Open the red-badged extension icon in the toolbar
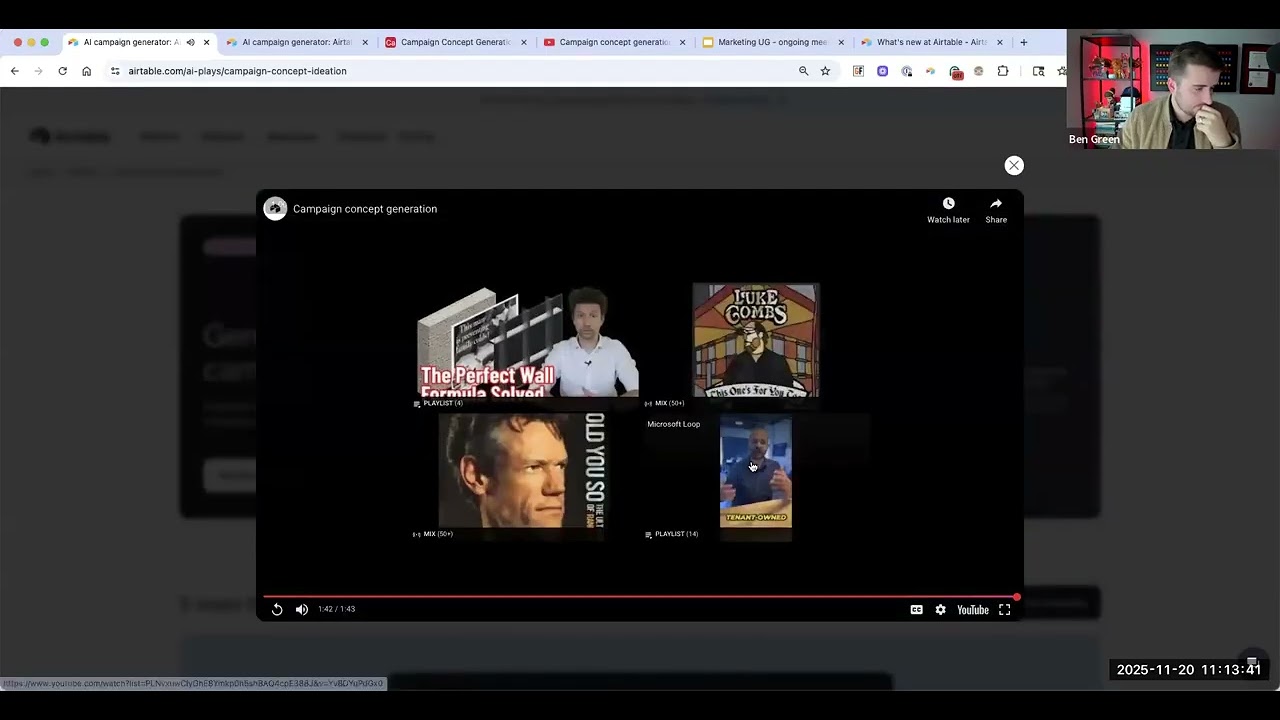Viewport: 1280px width, 720px height. (955, 72)
